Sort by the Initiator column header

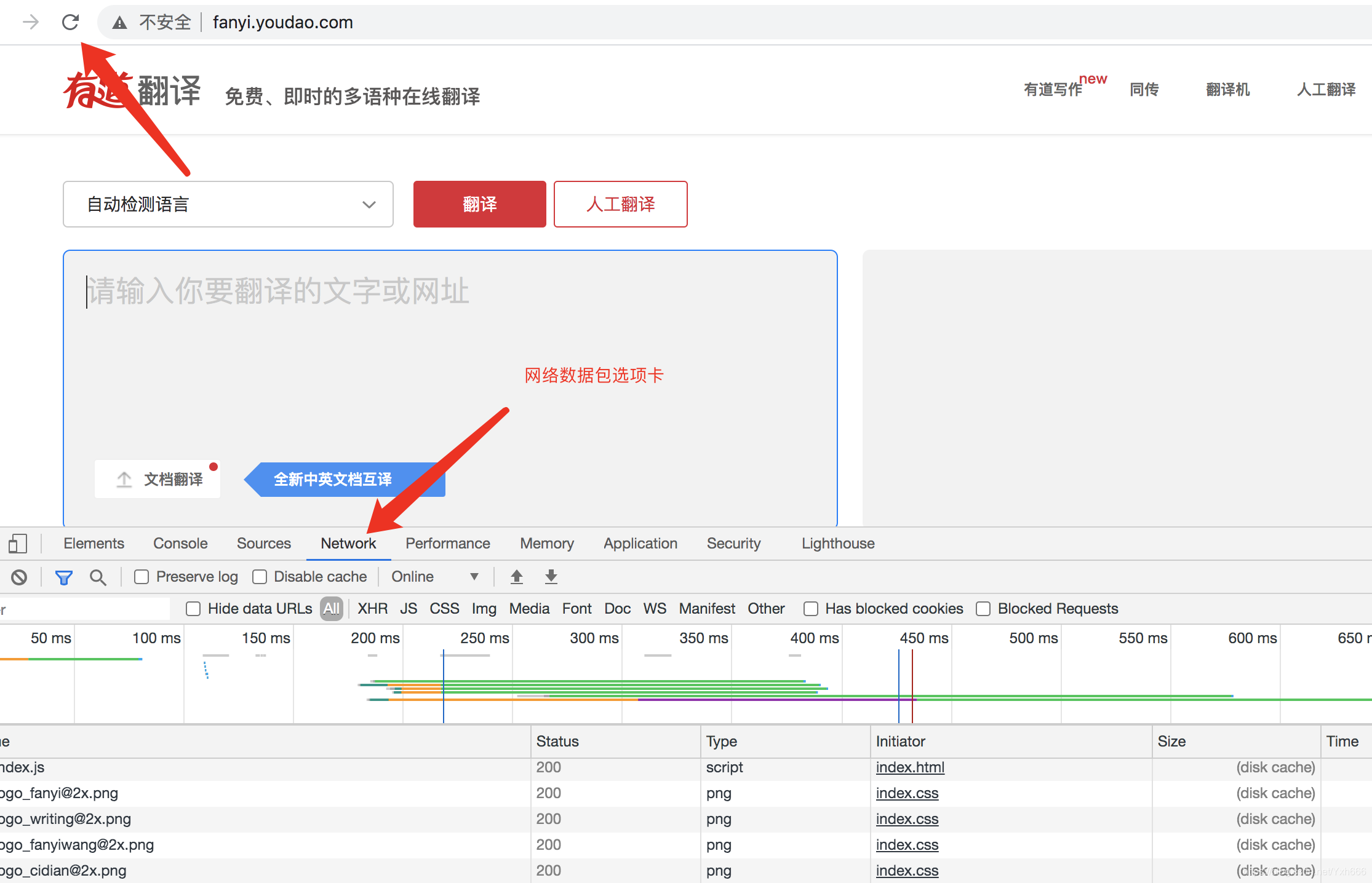pos(1011,742)
